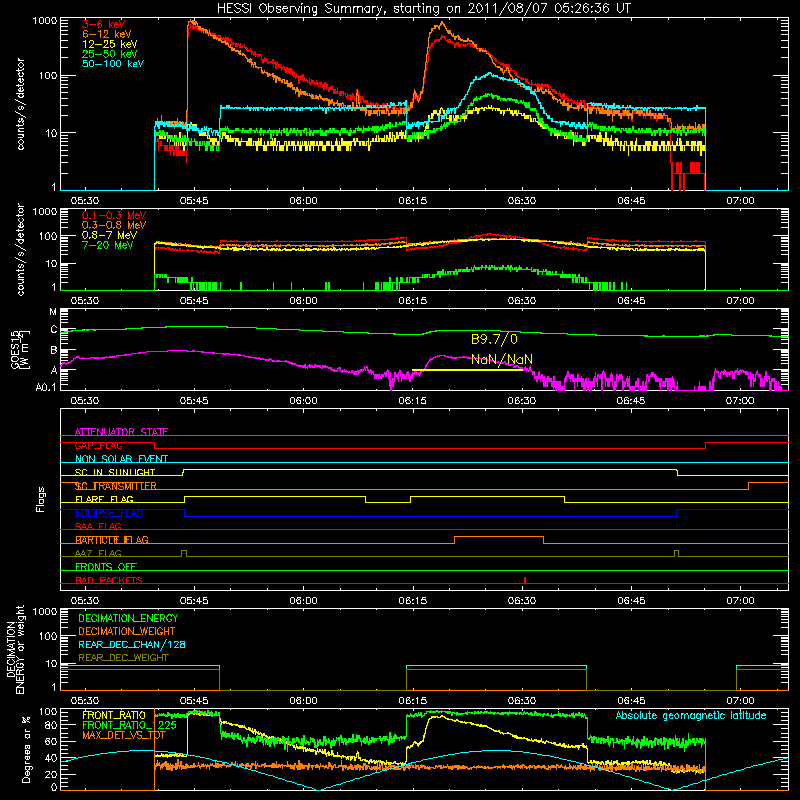Select the FLARE_FLAG label
Image resolution: width=800 pixels, height=800 pixels.
pos(104,499)
